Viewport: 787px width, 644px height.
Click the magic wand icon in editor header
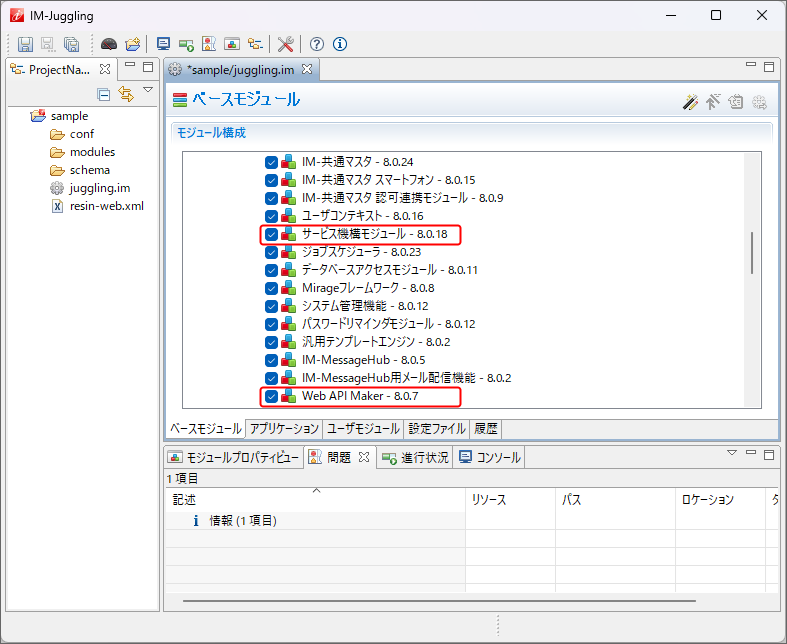pyautogui.click(x=690, y=102)
